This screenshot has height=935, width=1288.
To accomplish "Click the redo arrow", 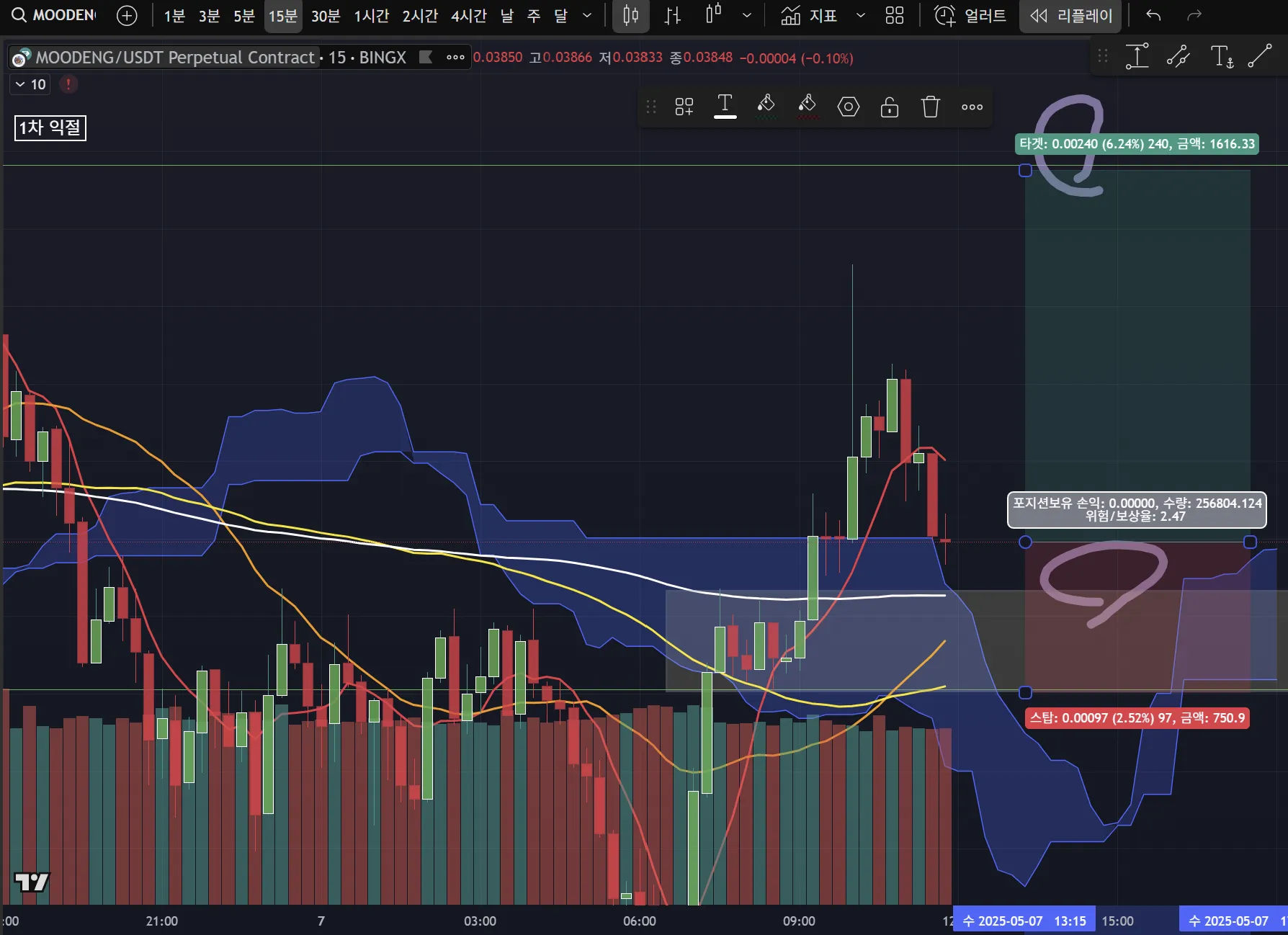I will click(1194, 16).
